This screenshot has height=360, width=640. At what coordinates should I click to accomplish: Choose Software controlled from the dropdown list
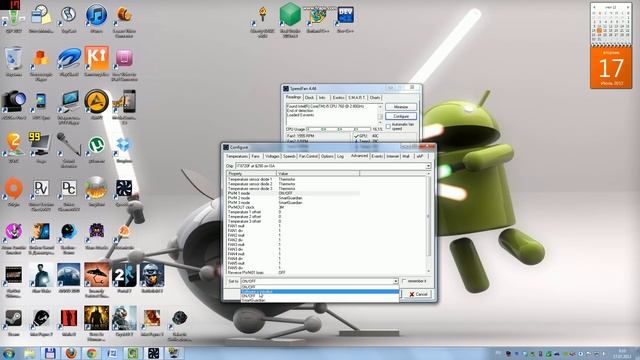pos(320,291)
